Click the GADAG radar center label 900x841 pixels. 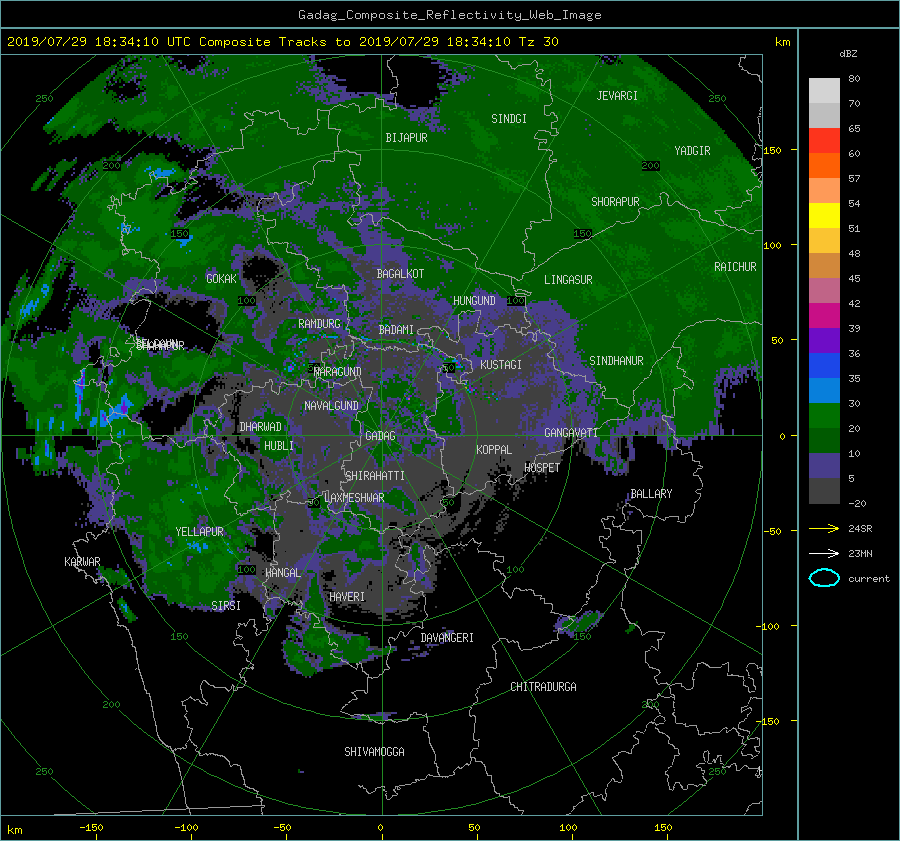381,436
